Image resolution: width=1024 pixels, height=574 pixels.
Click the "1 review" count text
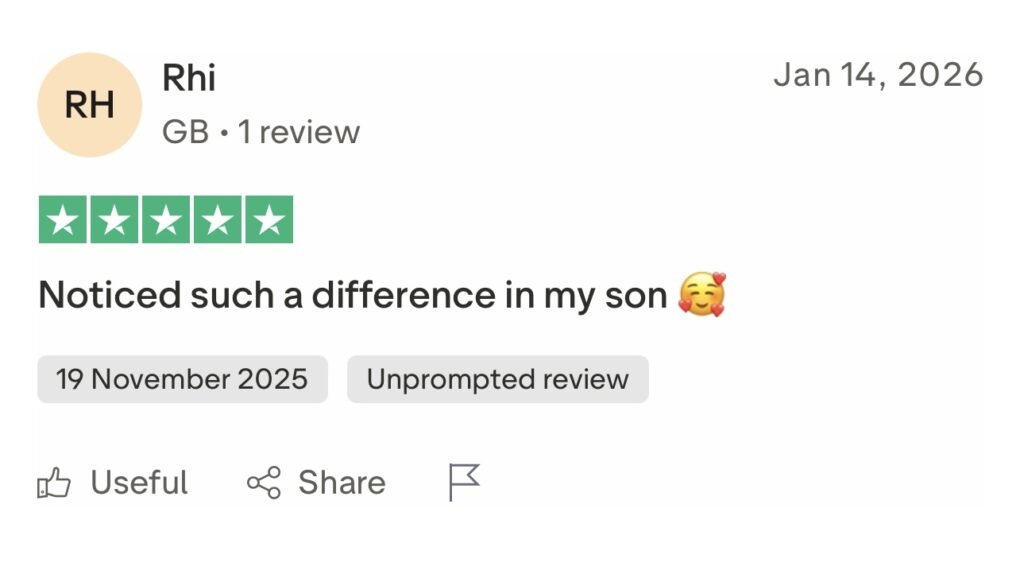(299, 132)
